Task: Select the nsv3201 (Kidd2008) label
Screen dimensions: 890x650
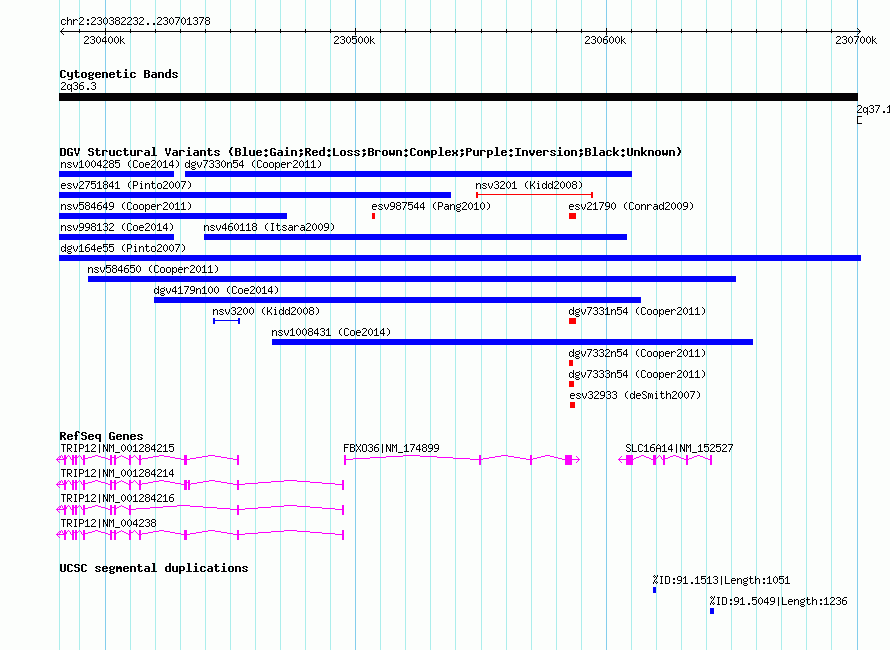Action: (529, 185)
